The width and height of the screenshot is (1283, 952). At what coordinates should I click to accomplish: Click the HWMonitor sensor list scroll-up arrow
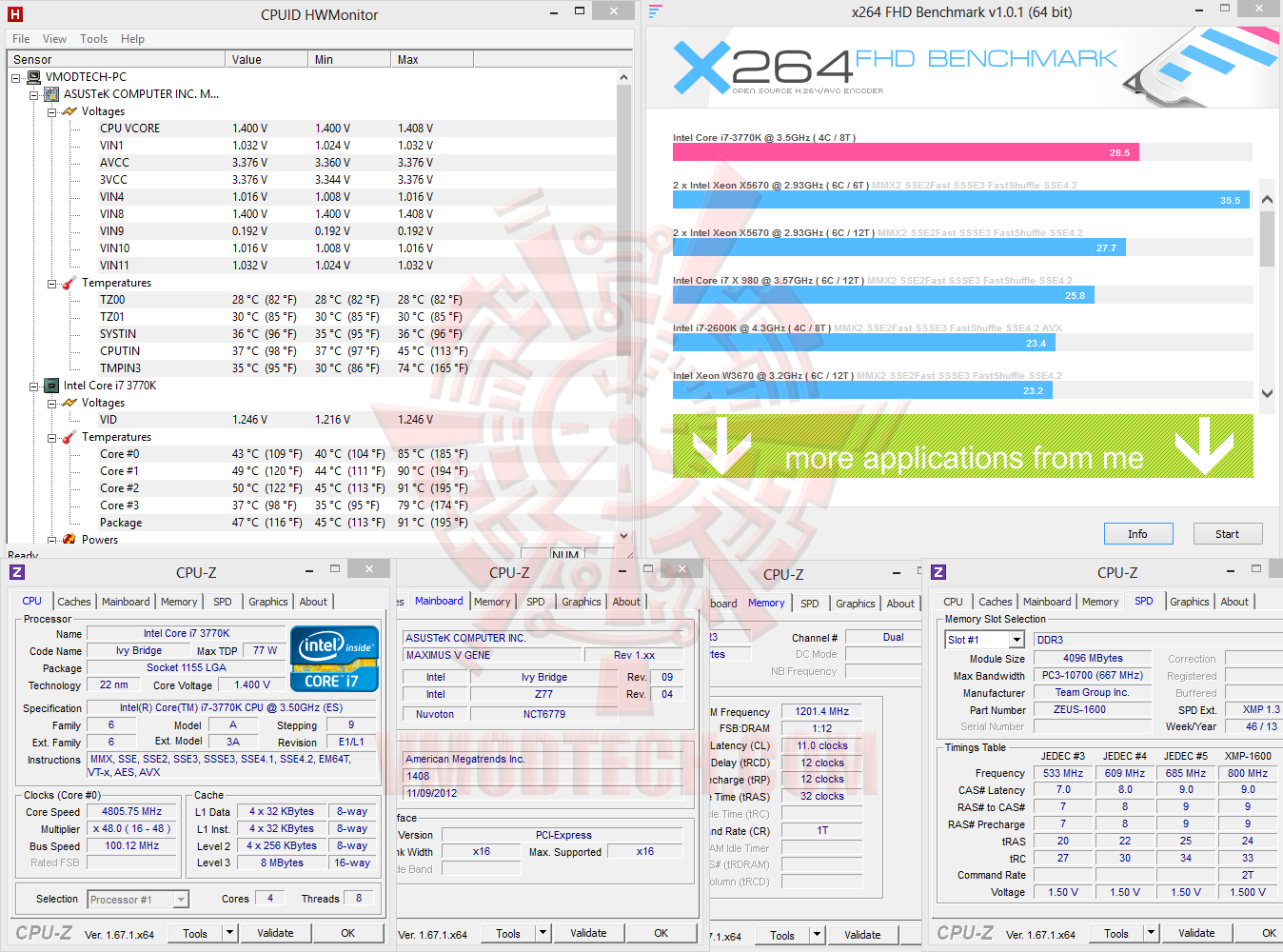(623, 77)
